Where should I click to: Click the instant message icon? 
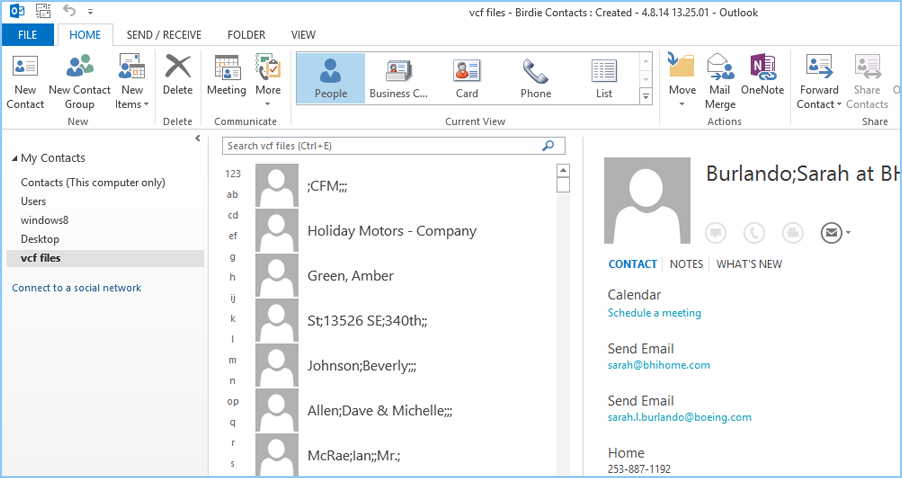(x=716, y=233)
